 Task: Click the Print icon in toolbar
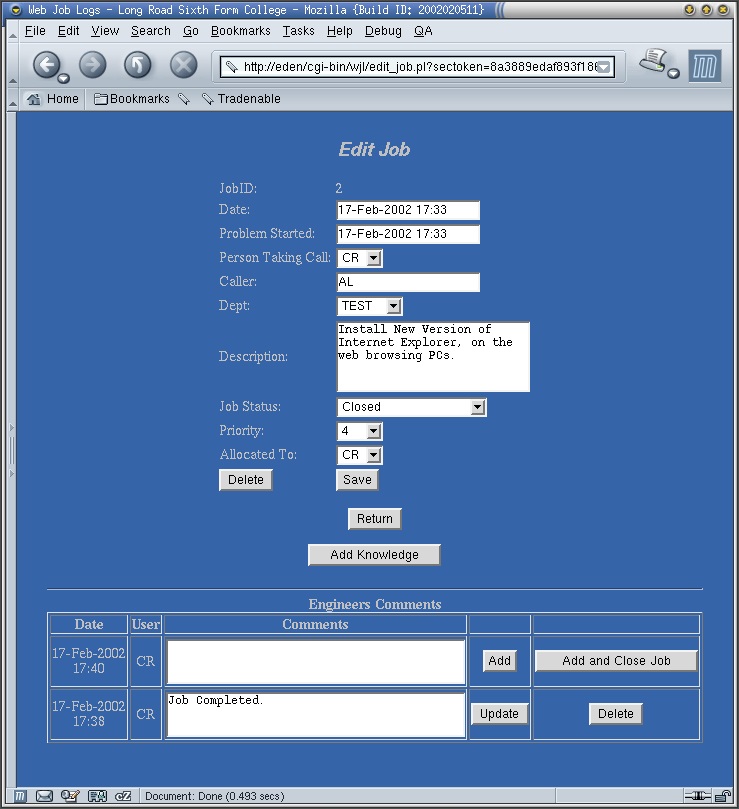point(654,61)
